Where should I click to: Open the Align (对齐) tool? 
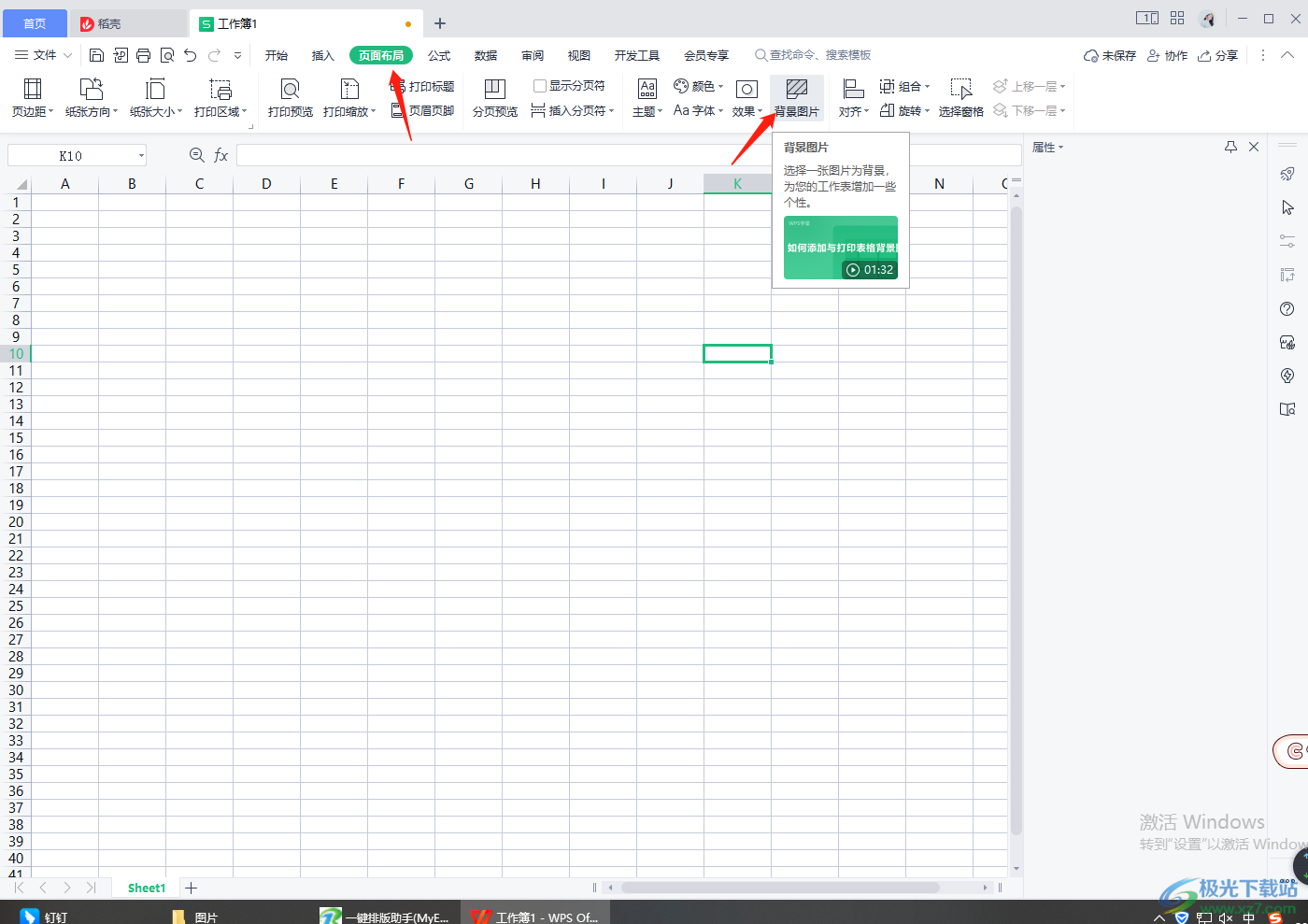point(854,97)
